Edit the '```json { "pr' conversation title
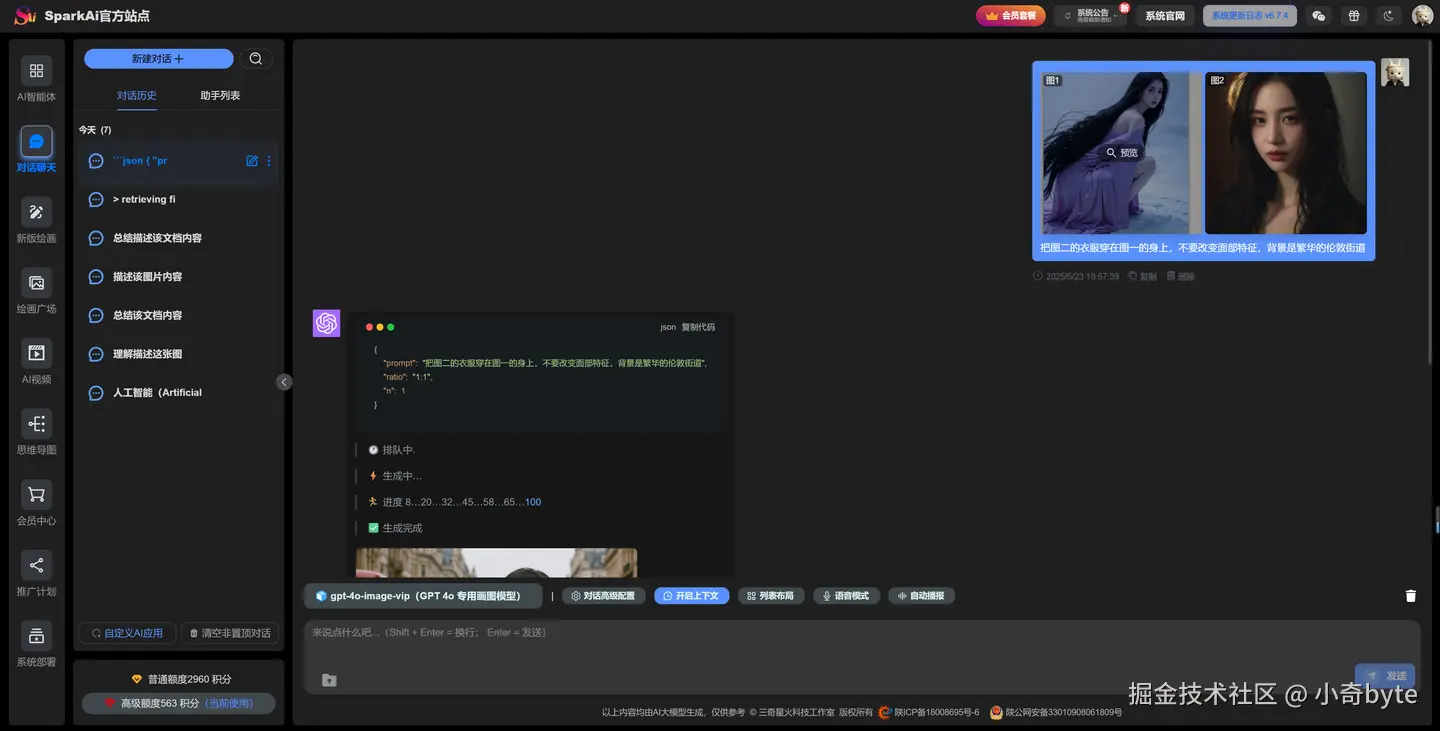This screenshot has height=731, width=1440. tap(252, 161)
